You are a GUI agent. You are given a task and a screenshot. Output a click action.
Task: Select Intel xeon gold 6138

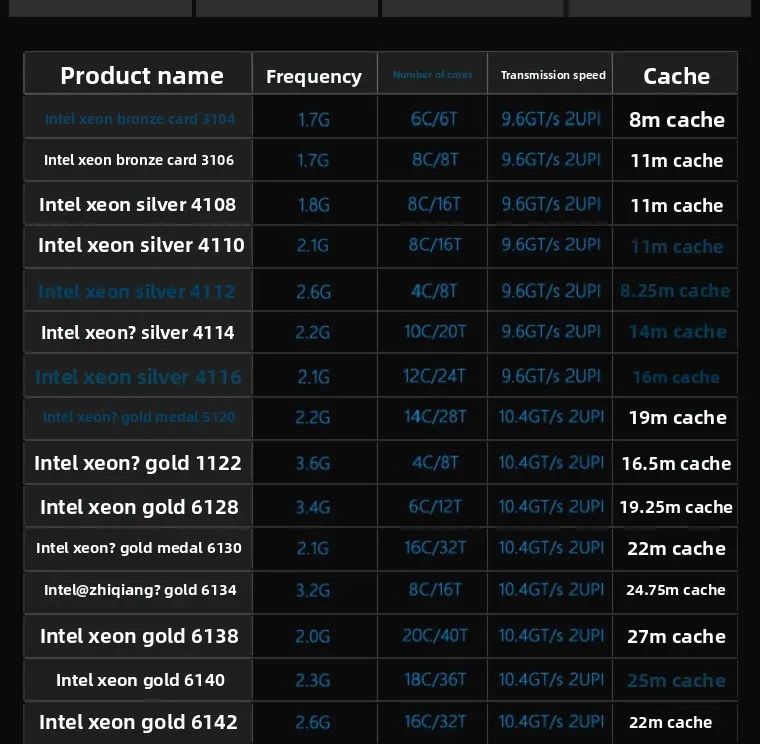[x=139, y=636]
